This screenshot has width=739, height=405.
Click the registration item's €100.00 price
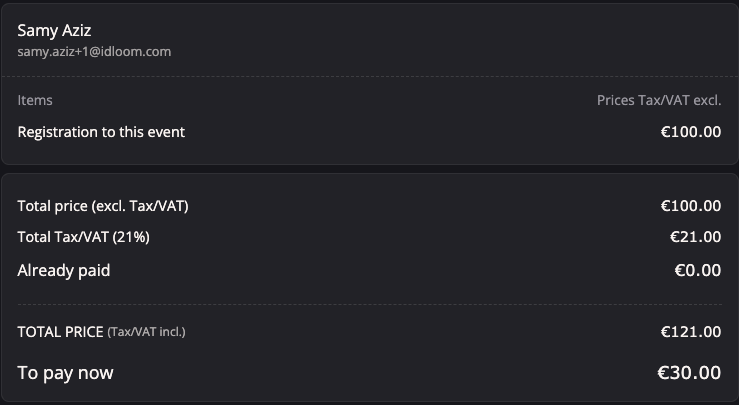690,131
